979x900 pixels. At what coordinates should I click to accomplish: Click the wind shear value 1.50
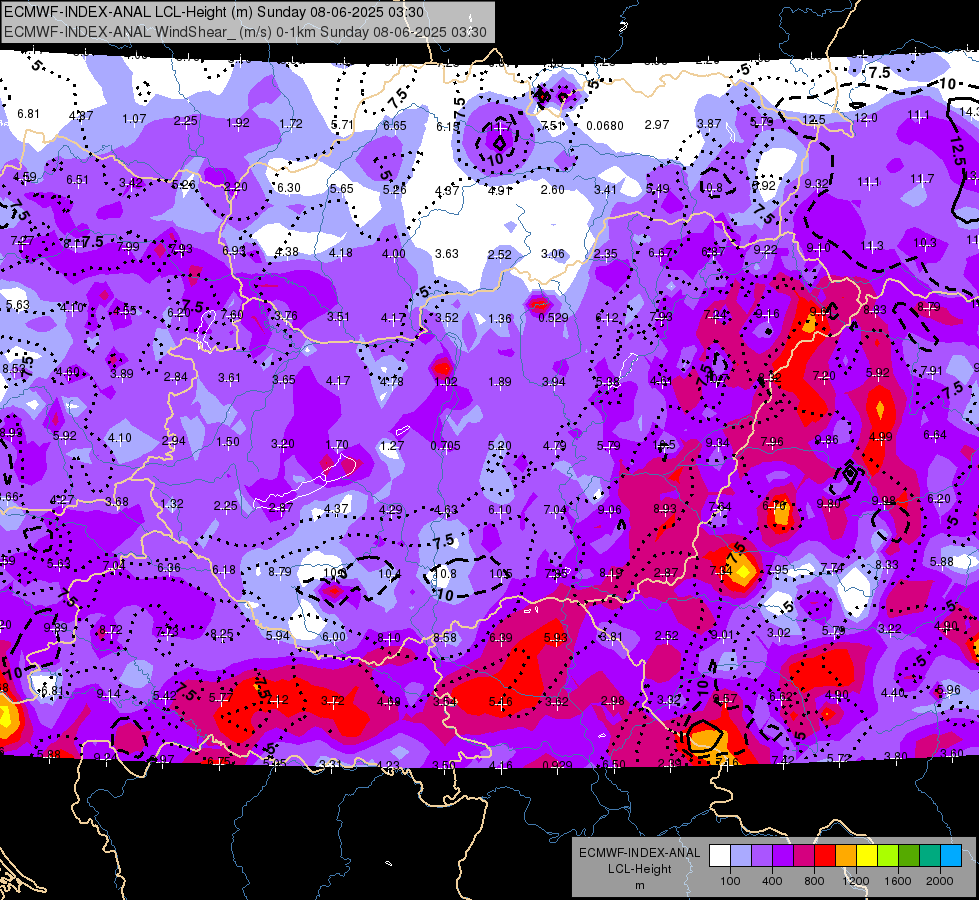[228, 442]
